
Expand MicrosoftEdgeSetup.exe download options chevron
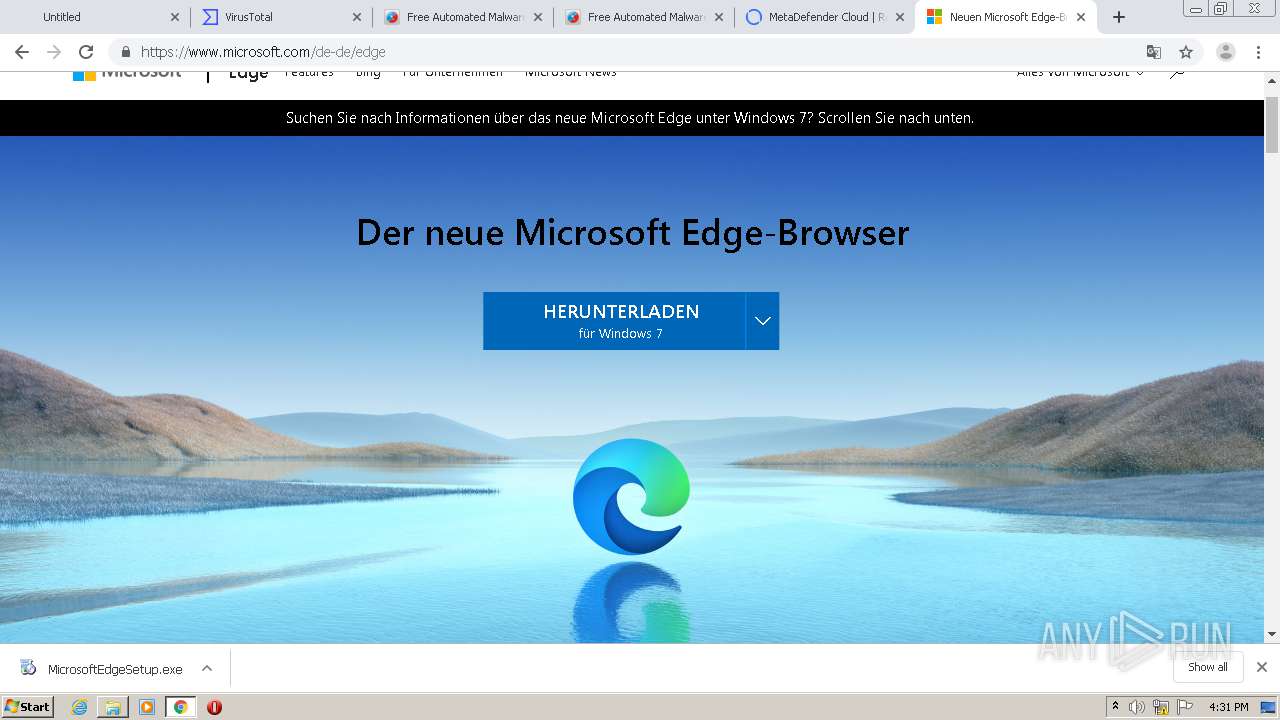click(x=207, y=668)
